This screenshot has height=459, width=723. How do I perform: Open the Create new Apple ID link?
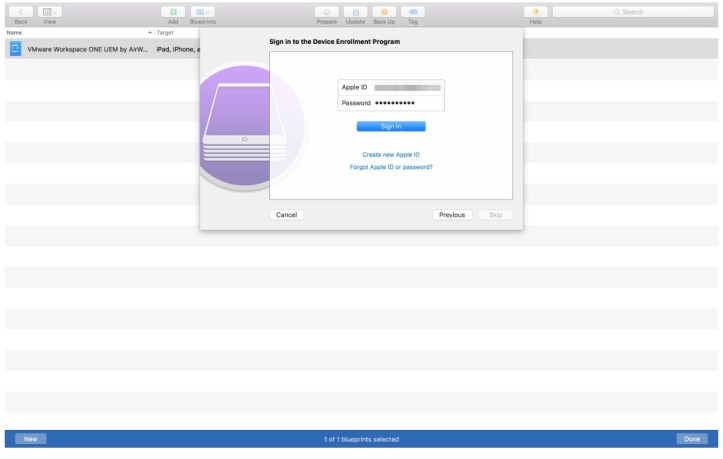(x=391, y=155)
